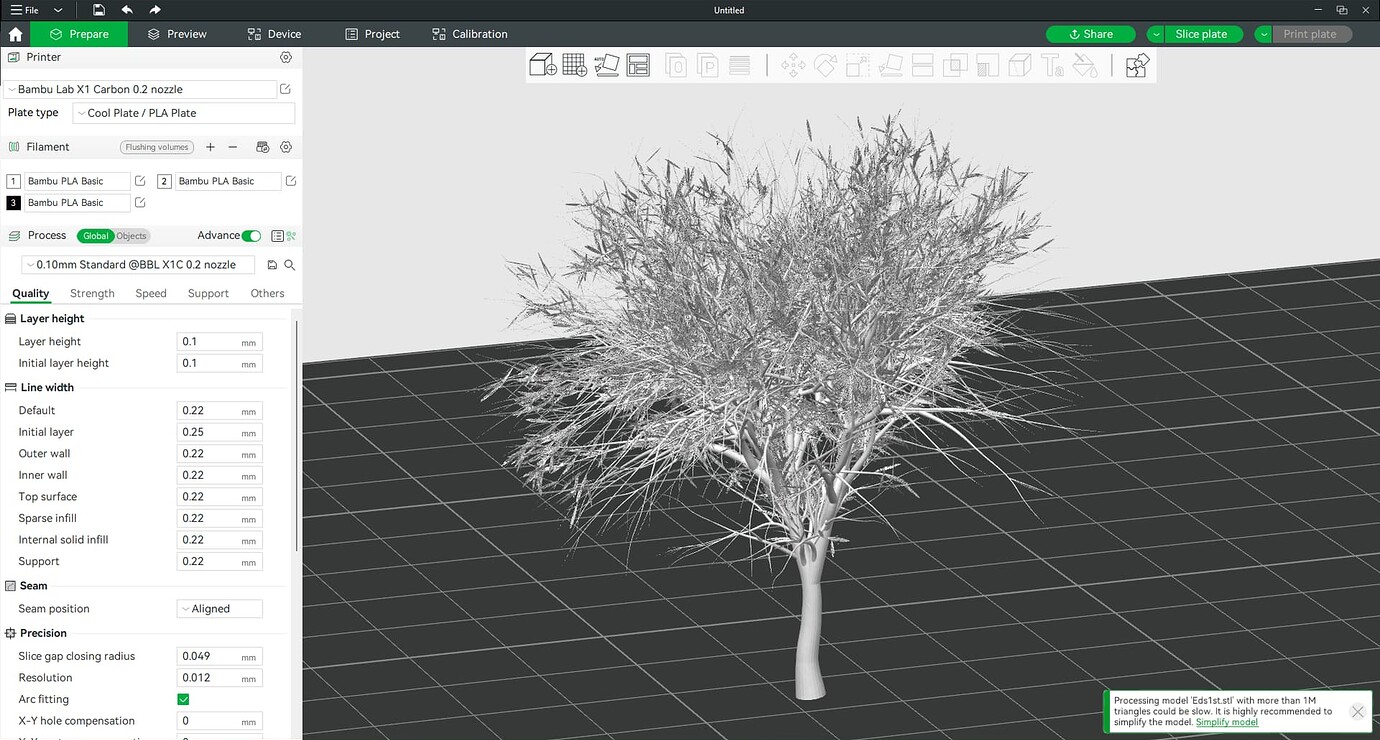
Task: Click the Arrange all objects icon
Action: click(638, 66)
